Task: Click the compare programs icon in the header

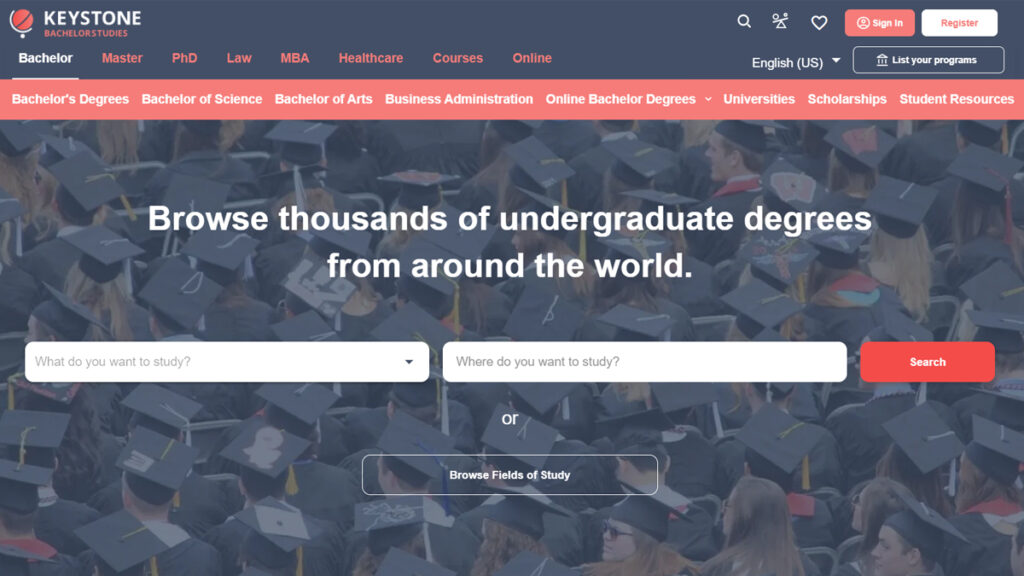Action: point(780,22)
